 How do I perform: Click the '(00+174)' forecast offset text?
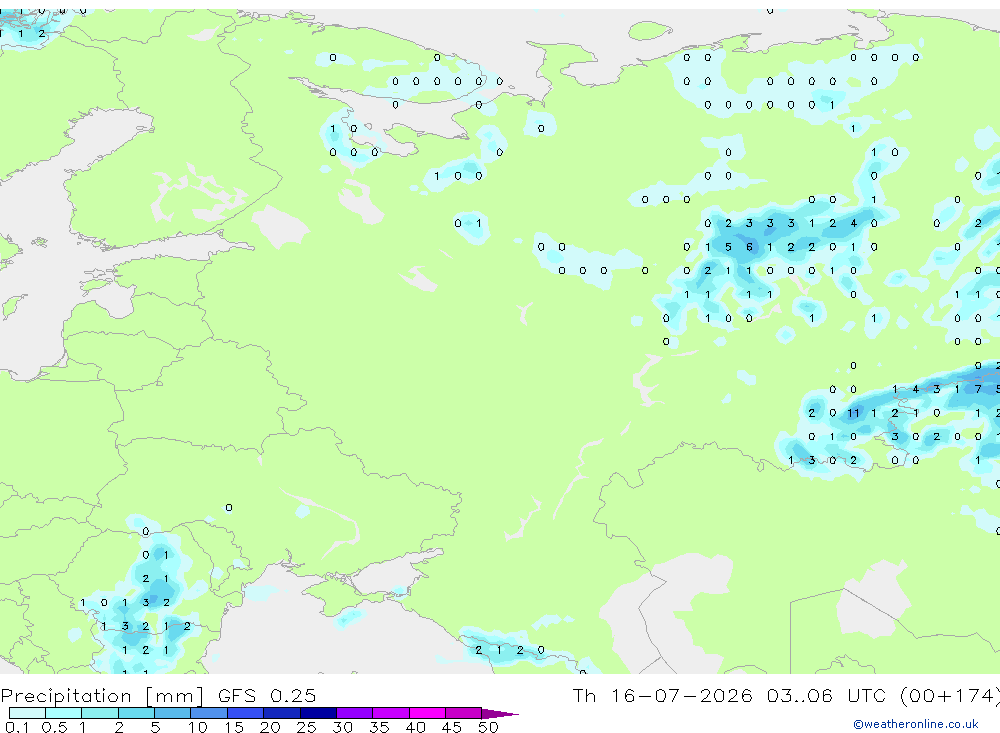click(949, 695)
